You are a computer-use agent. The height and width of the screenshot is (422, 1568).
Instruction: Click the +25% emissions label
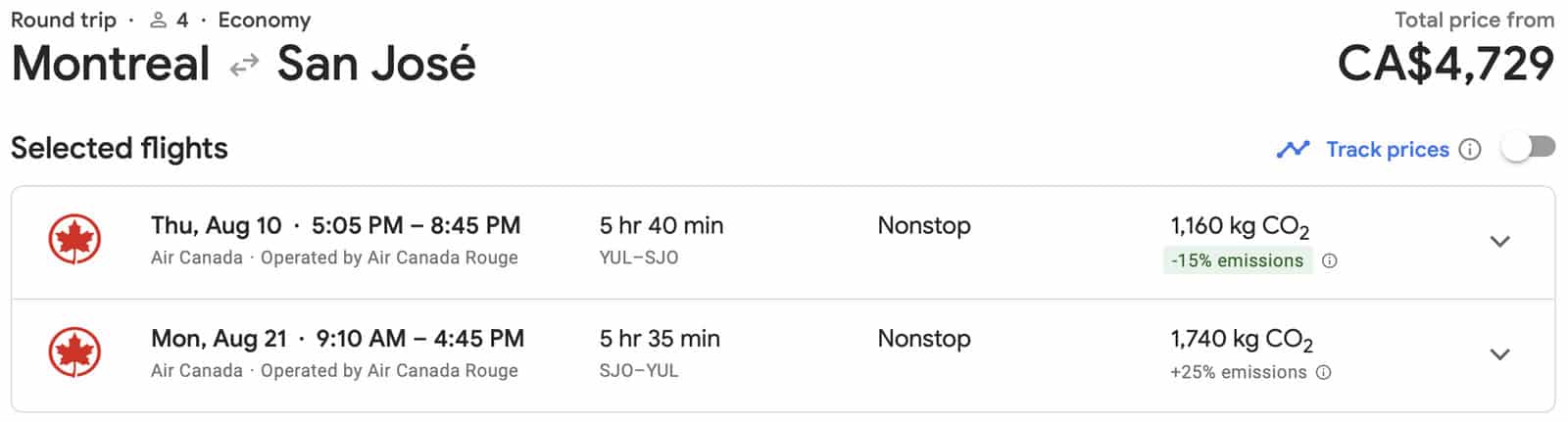(1238, 372)
